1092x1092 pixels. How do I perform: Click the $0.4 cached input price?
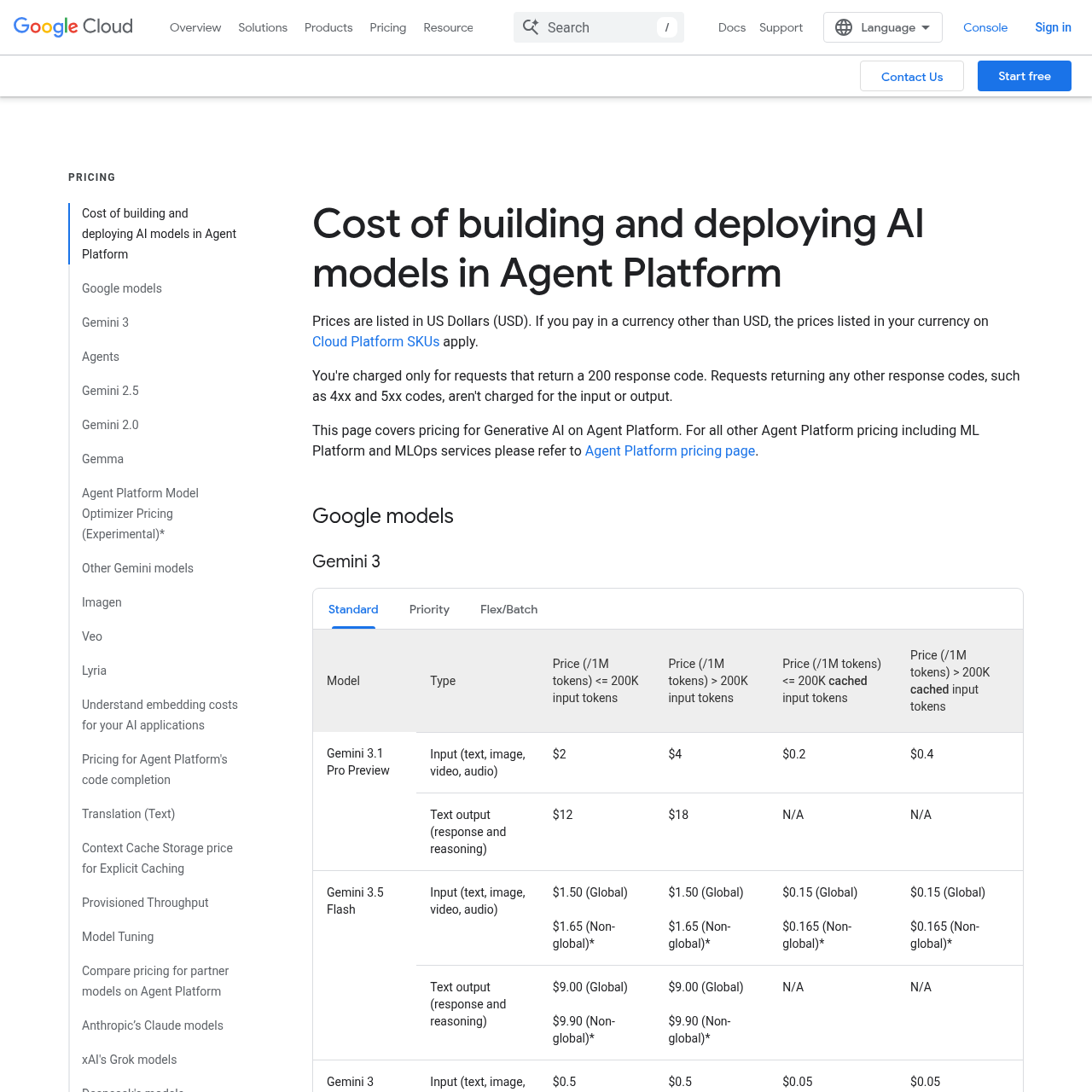(x=921, y=754)
